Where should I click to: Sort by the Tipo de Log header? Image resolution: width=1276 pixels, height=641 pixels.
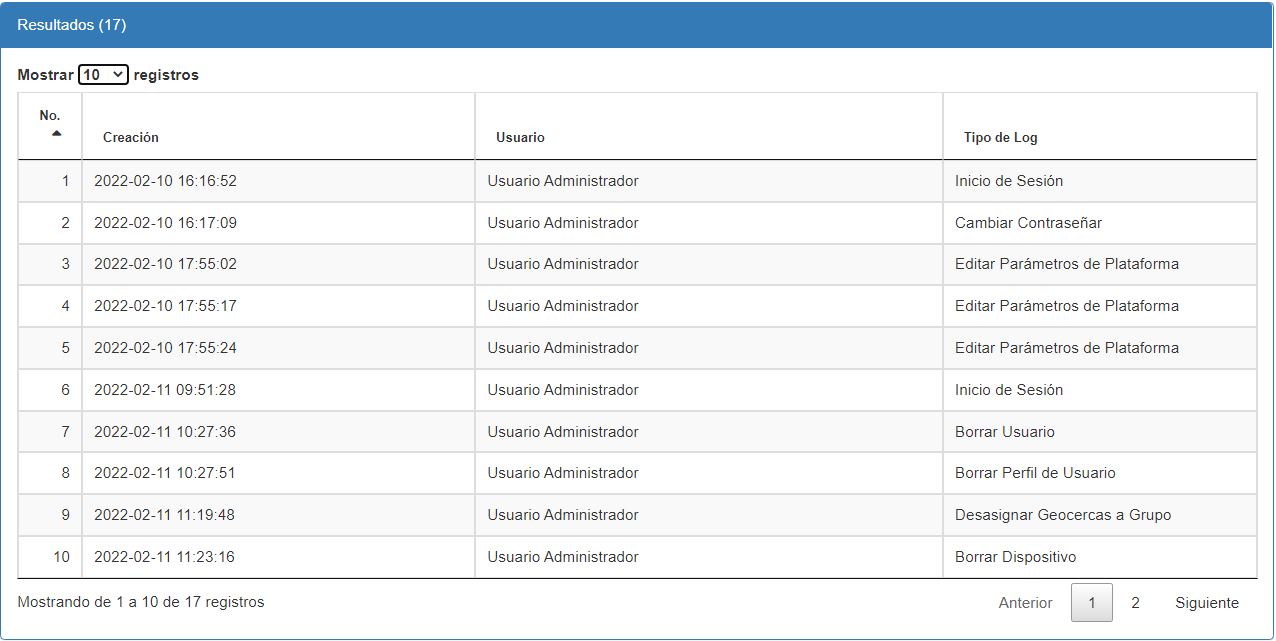[1000, 137]
